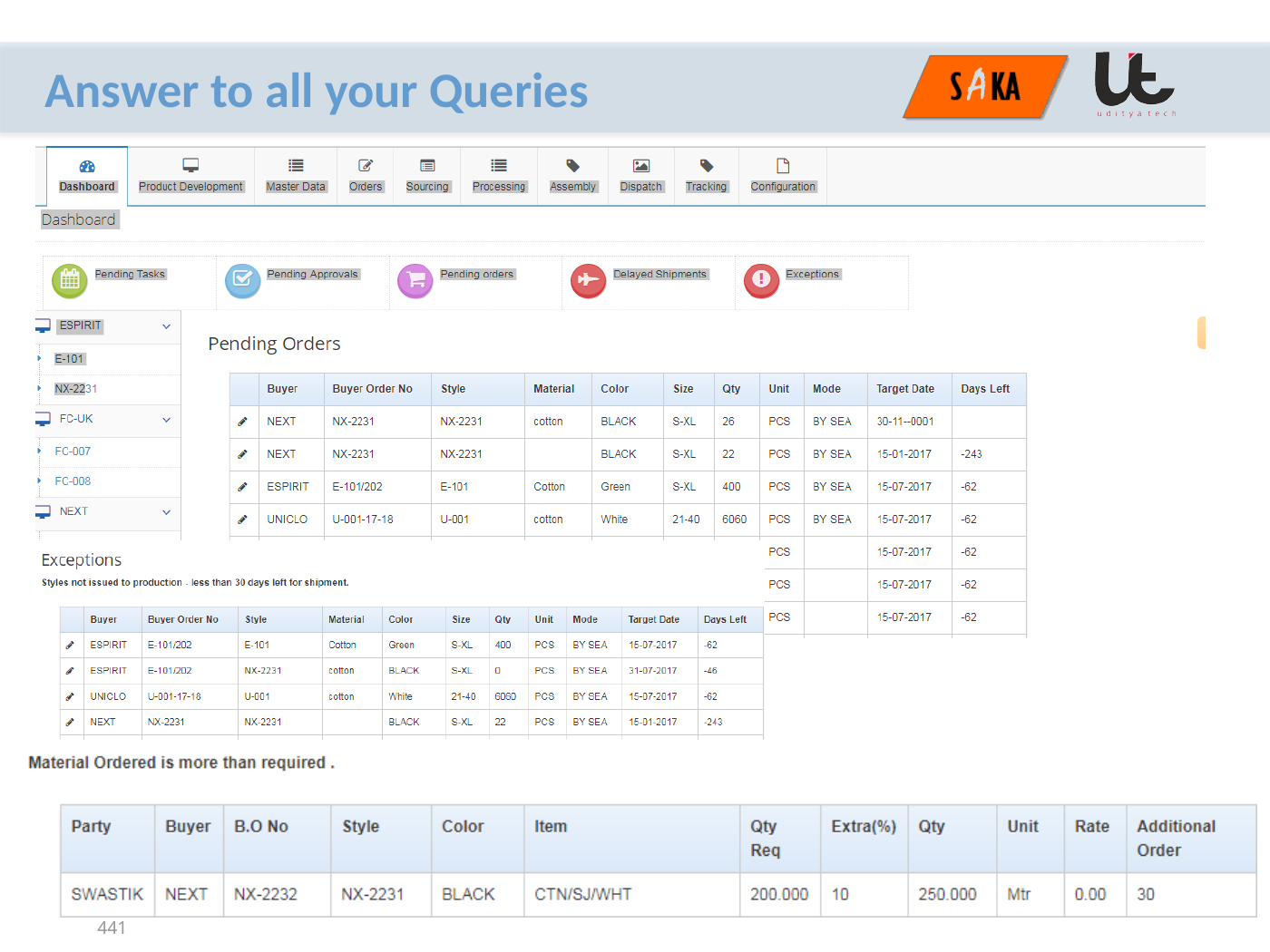Open the Master Data tab
Image resolution: width=1270 pixels, height=952 pixels.
click(296, 176)
